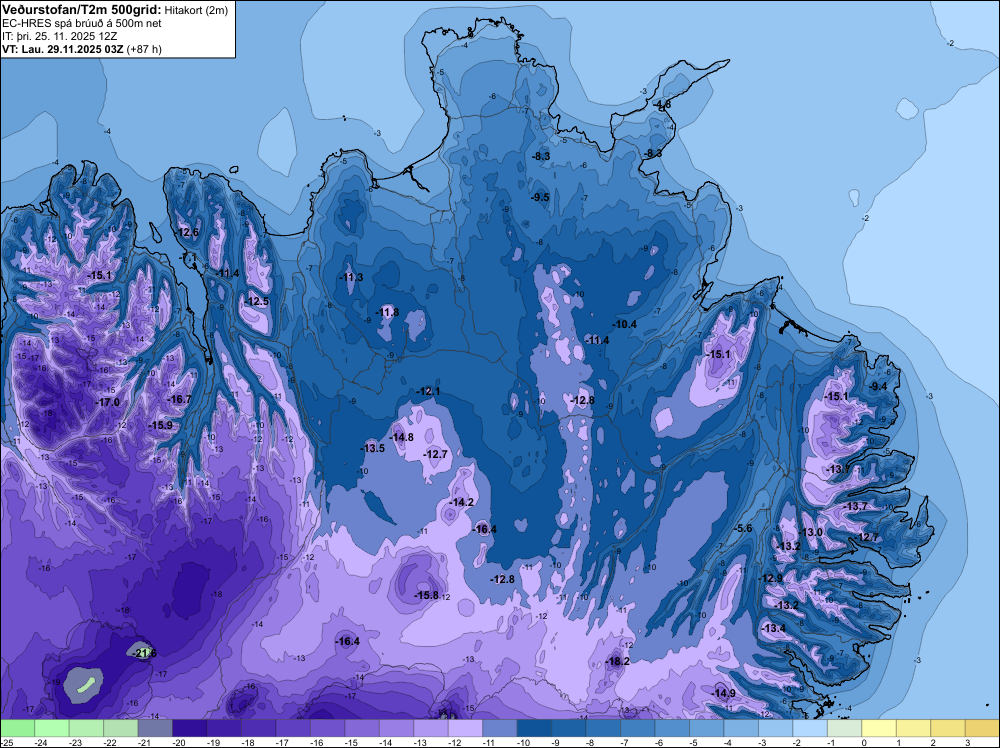This screenshot has height=748, width=1000.
Task: Click the -21.6 temperature label on map
Action: pyautogui.click(x=145, y=653)
